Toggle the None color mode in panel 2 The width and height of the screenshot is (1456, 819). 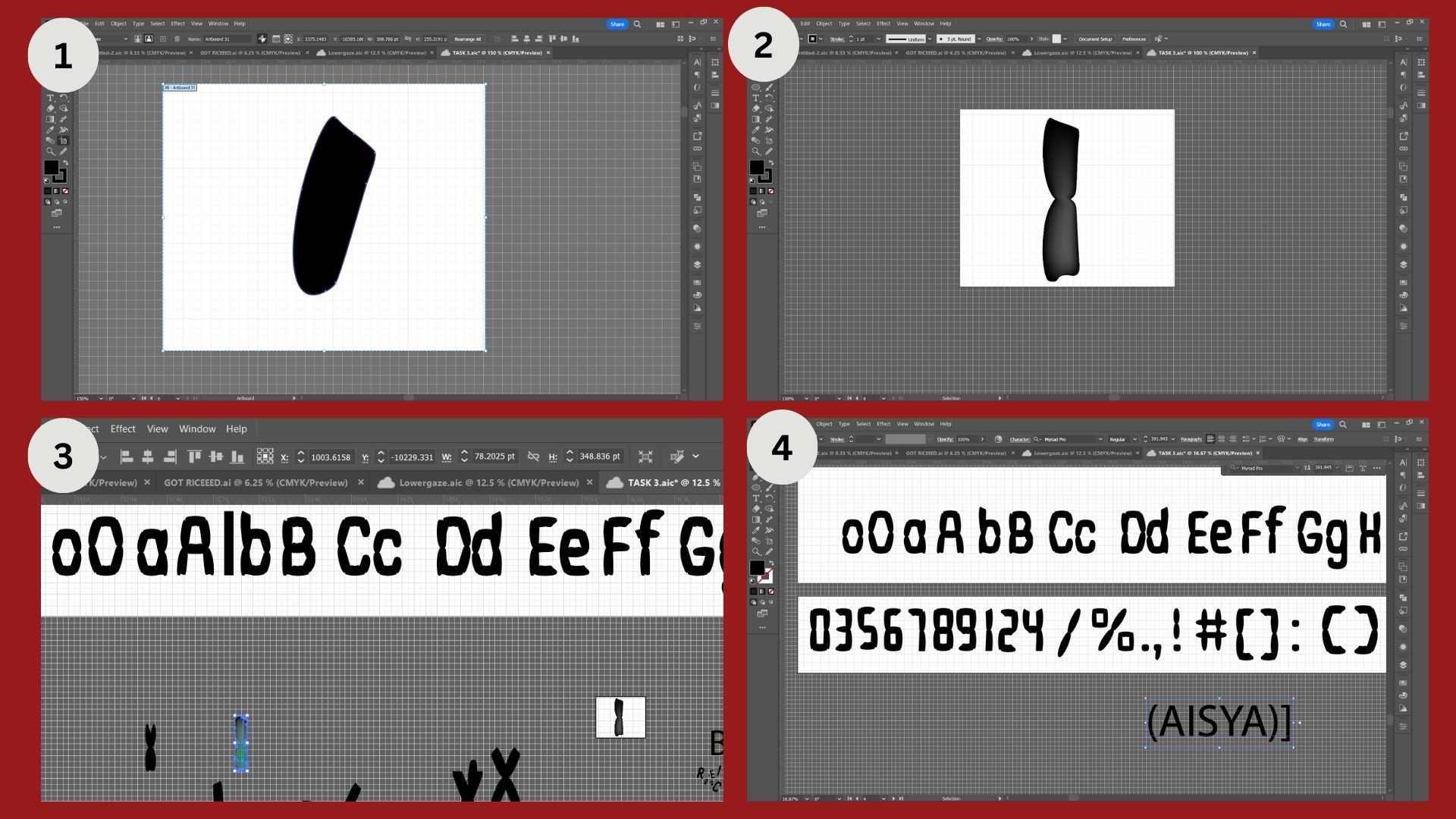(x=771, y=191)
